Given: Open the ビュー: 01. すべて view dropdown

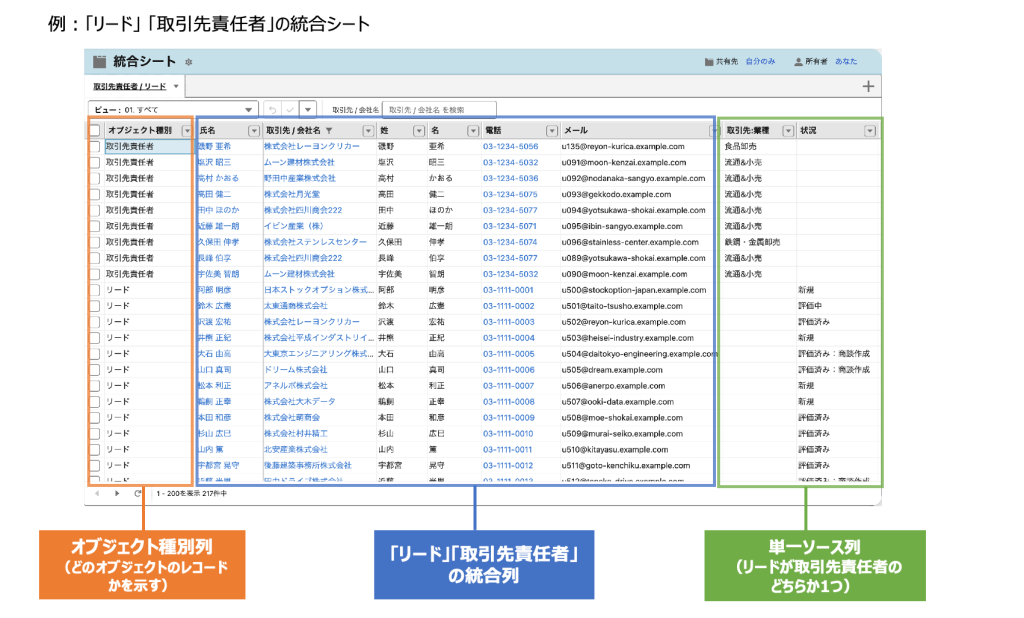Looking at the screenshot, I should click(x=173, y=110).
